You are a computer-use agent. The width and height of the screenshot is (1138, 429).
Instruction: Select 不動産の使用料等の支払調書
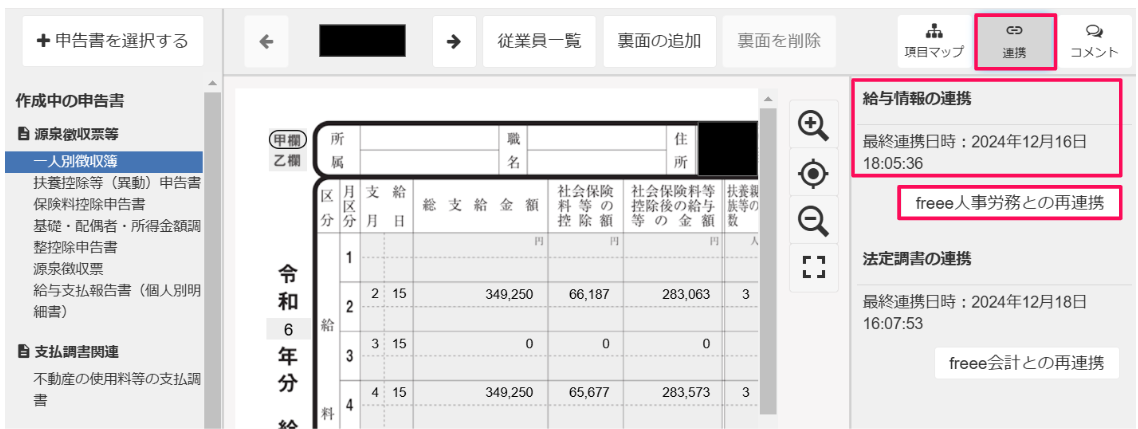116,390
